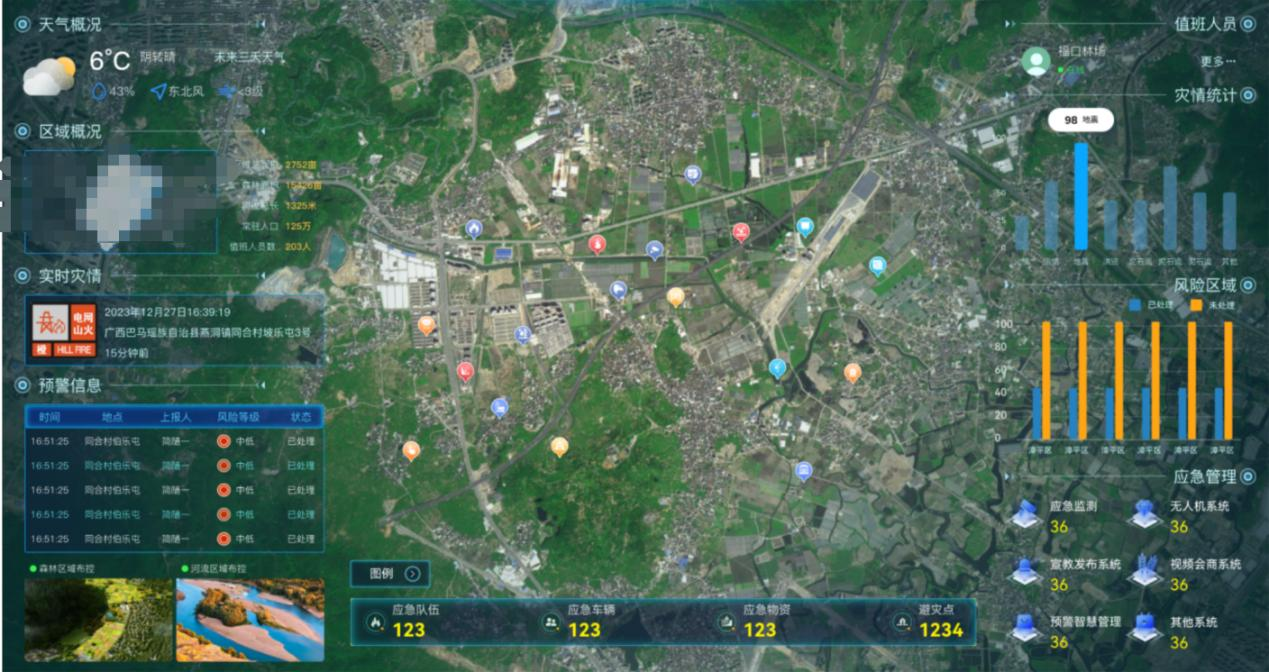The height and width of the screenshot is (672, 1269).
Task: Select the 视频会商系统 icon
Action: pos(1145,571)
